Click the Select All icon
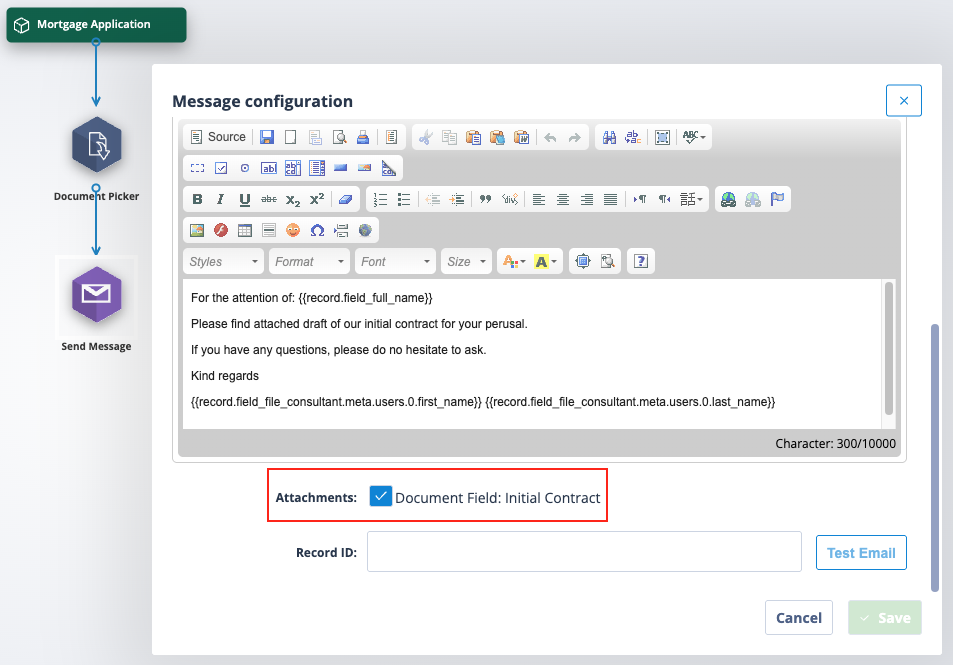Image resolution: width=953 pixels, height=665 pixels. [x=662, y=137]
